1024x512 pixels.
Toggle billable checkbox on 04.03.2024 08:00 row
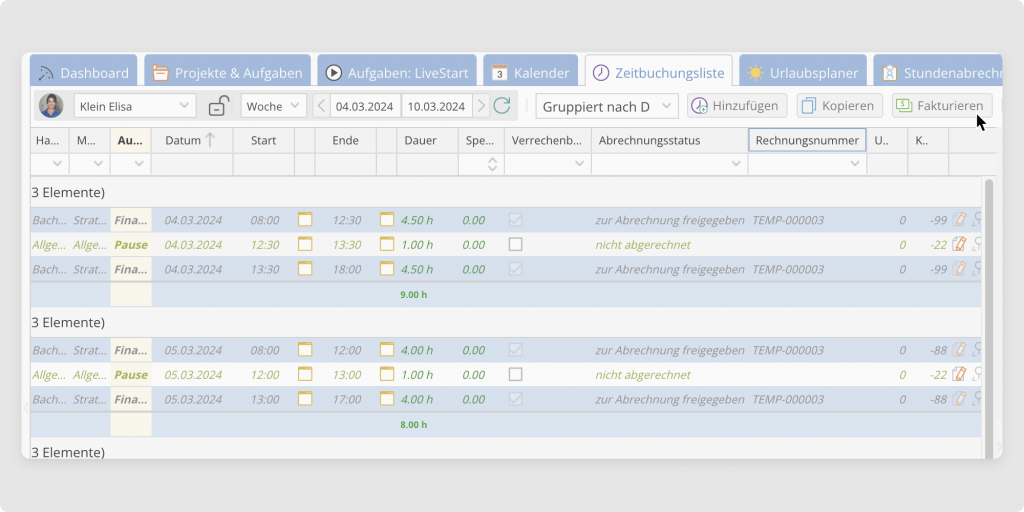[x=515, y=219]
